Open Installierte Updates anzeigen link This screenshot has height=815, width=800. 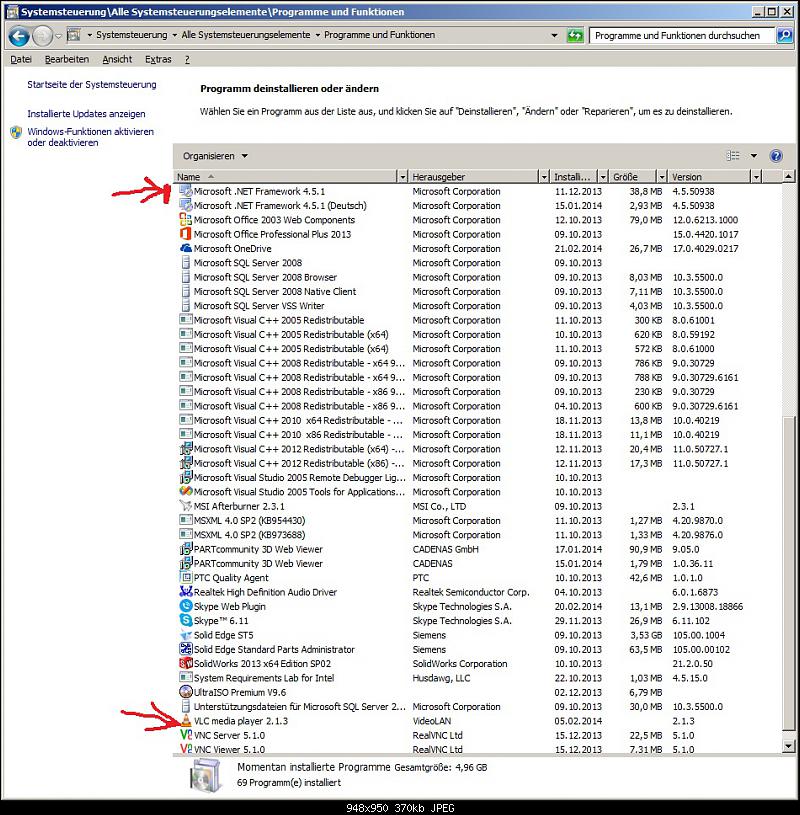tap(86, 113)
